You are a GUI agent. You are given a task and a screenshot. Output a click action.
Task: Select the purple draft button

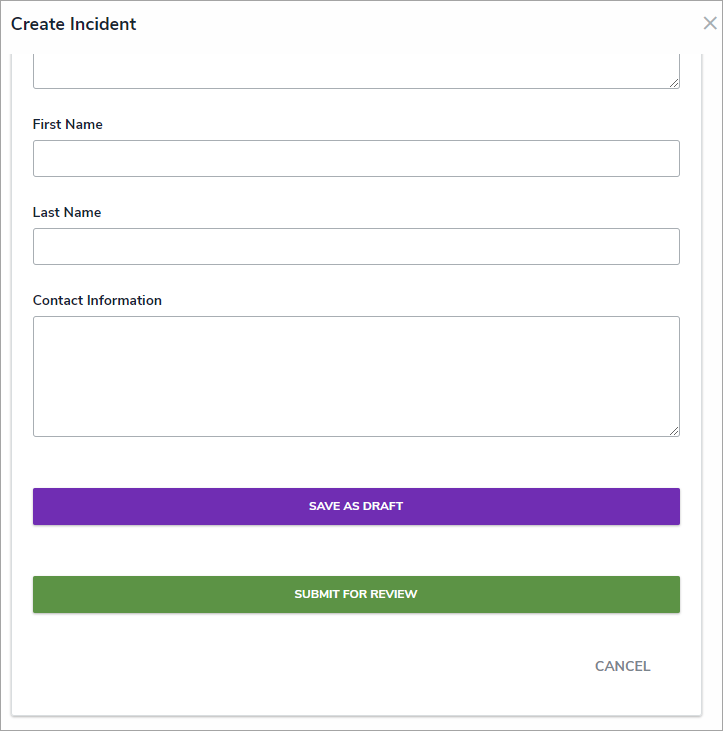click(356, 506)
